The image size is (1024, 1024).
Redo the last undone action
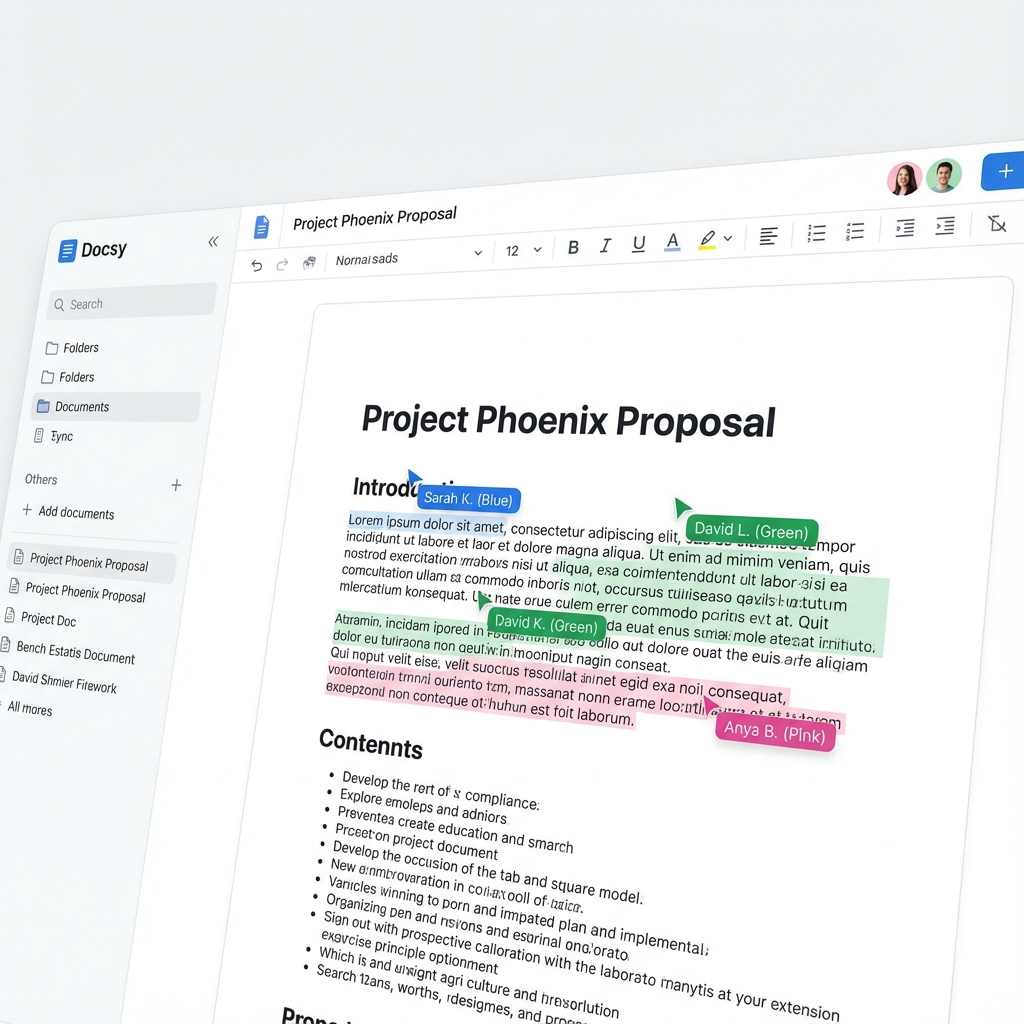282,264
